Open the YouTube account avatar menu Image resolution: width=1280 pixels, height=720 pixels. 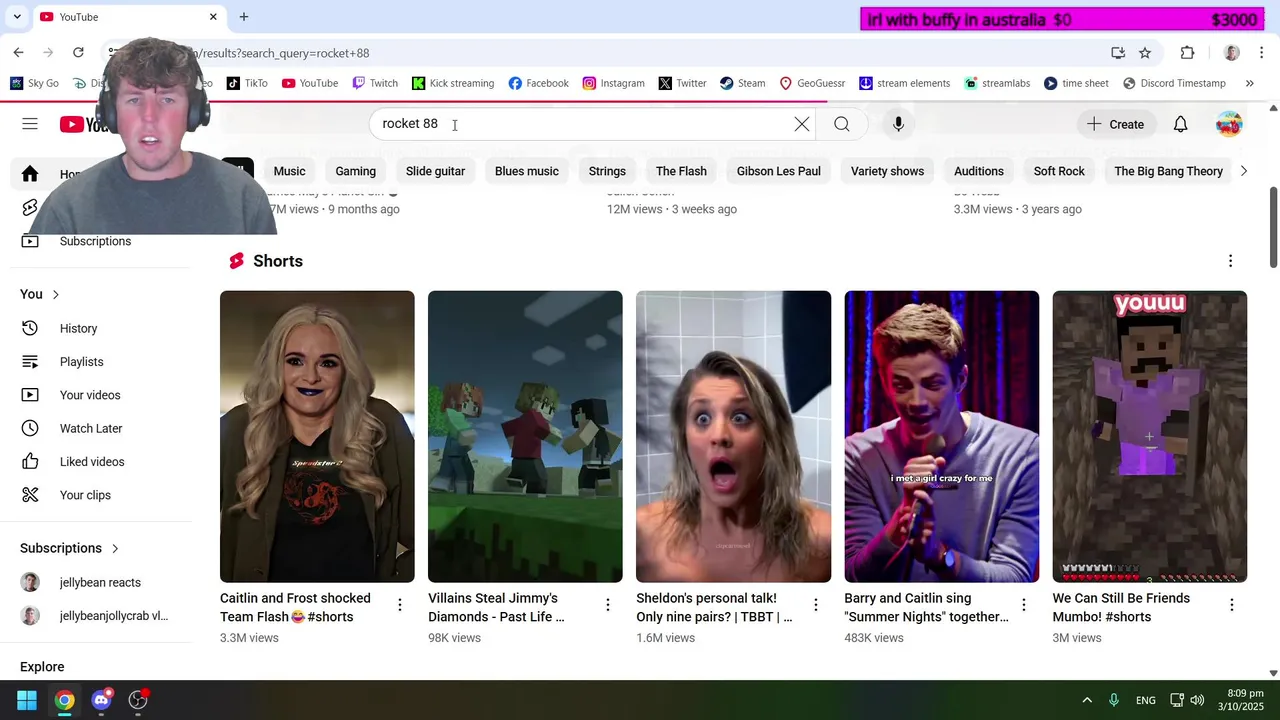tap(1229, 124)
